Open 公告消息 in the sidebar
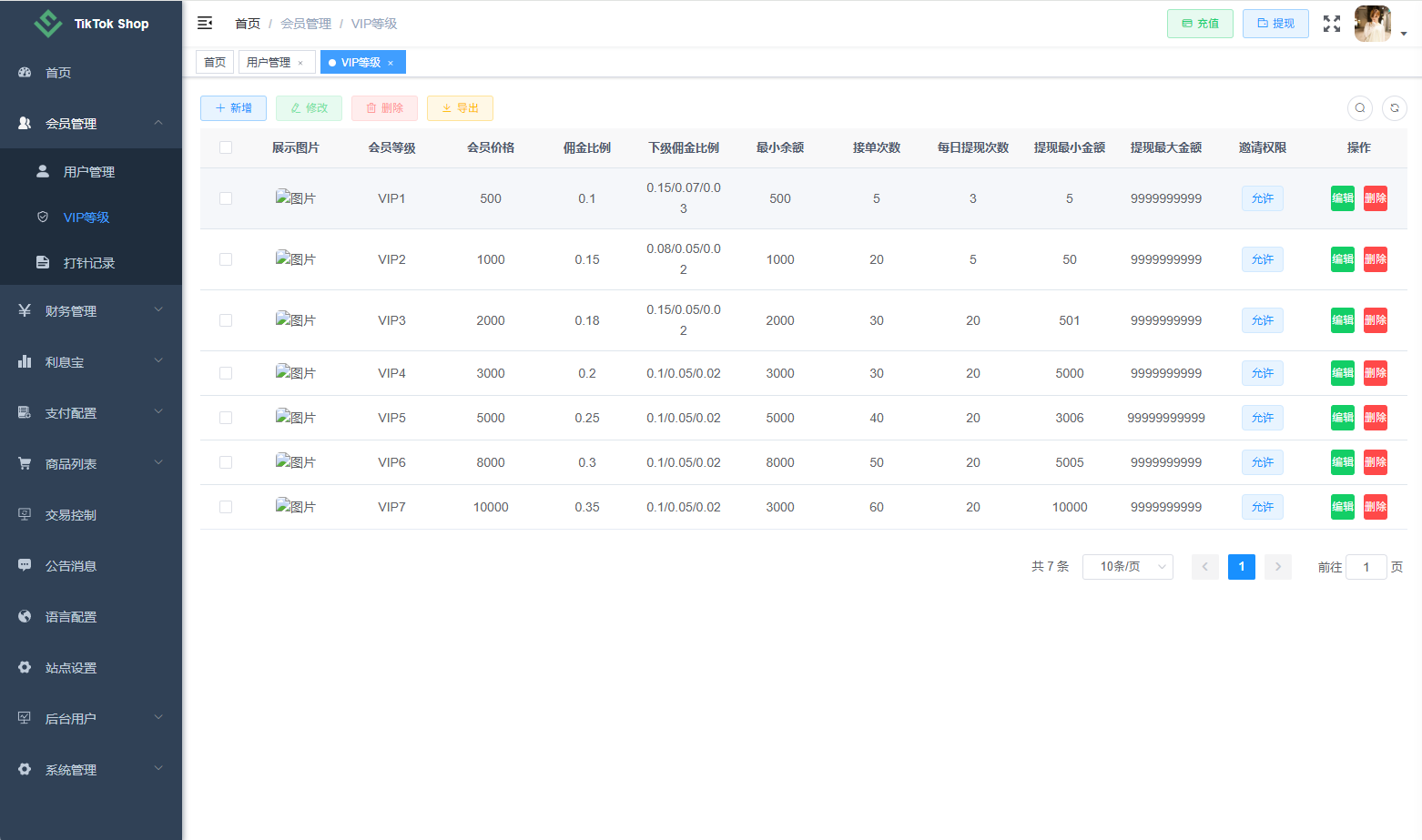This screenshot has height=840, width=1422. point(91,566)
